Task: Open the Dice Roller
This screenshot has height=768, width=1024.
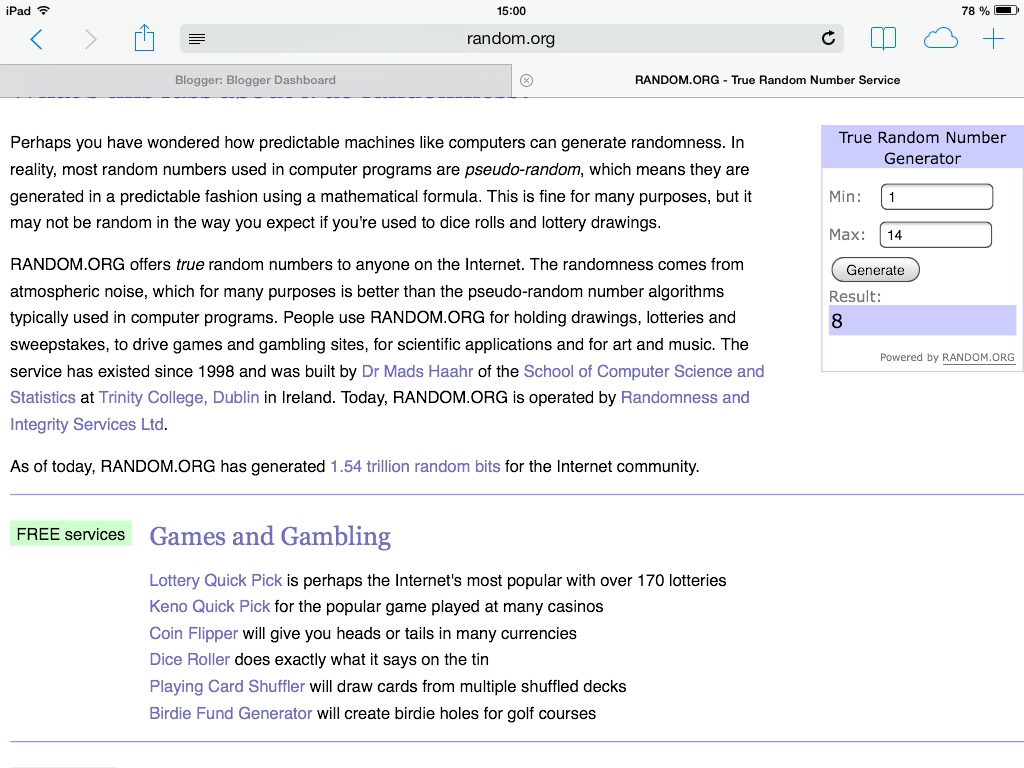Action: [x=189, y=660]
